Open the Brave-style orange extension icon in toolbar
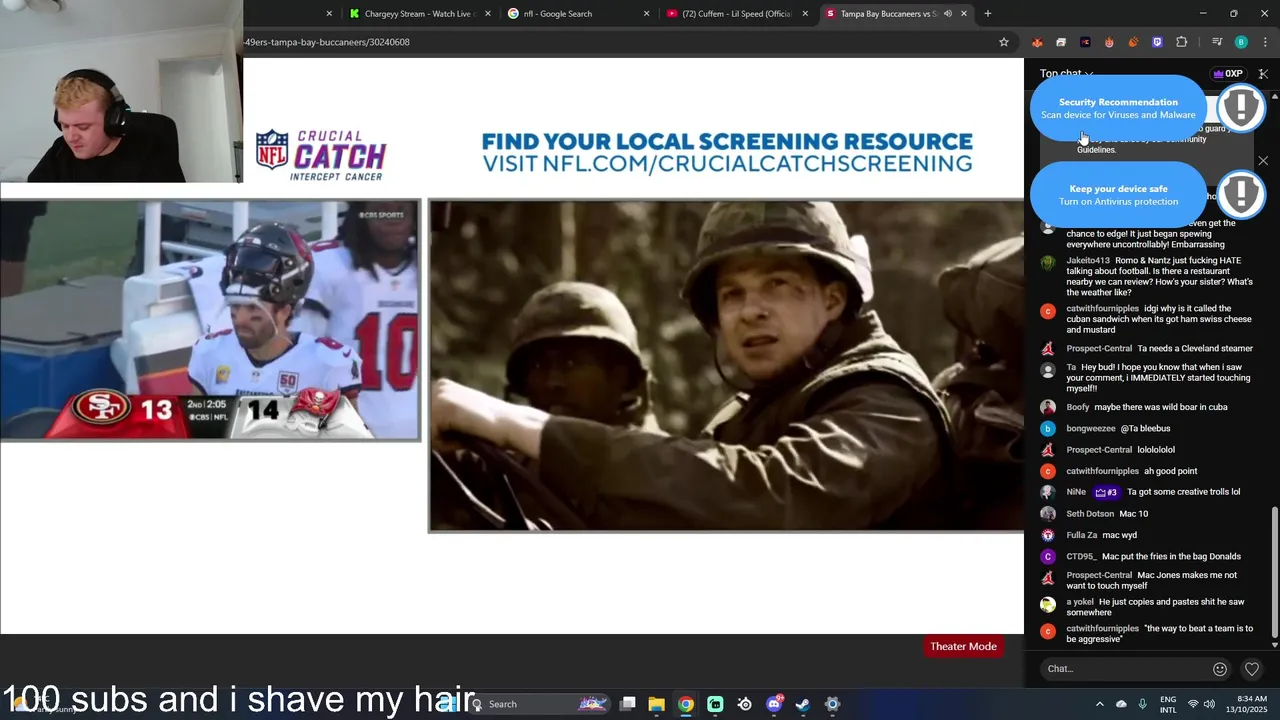This screenshot has height=720, width=1280. [1037, 42]
